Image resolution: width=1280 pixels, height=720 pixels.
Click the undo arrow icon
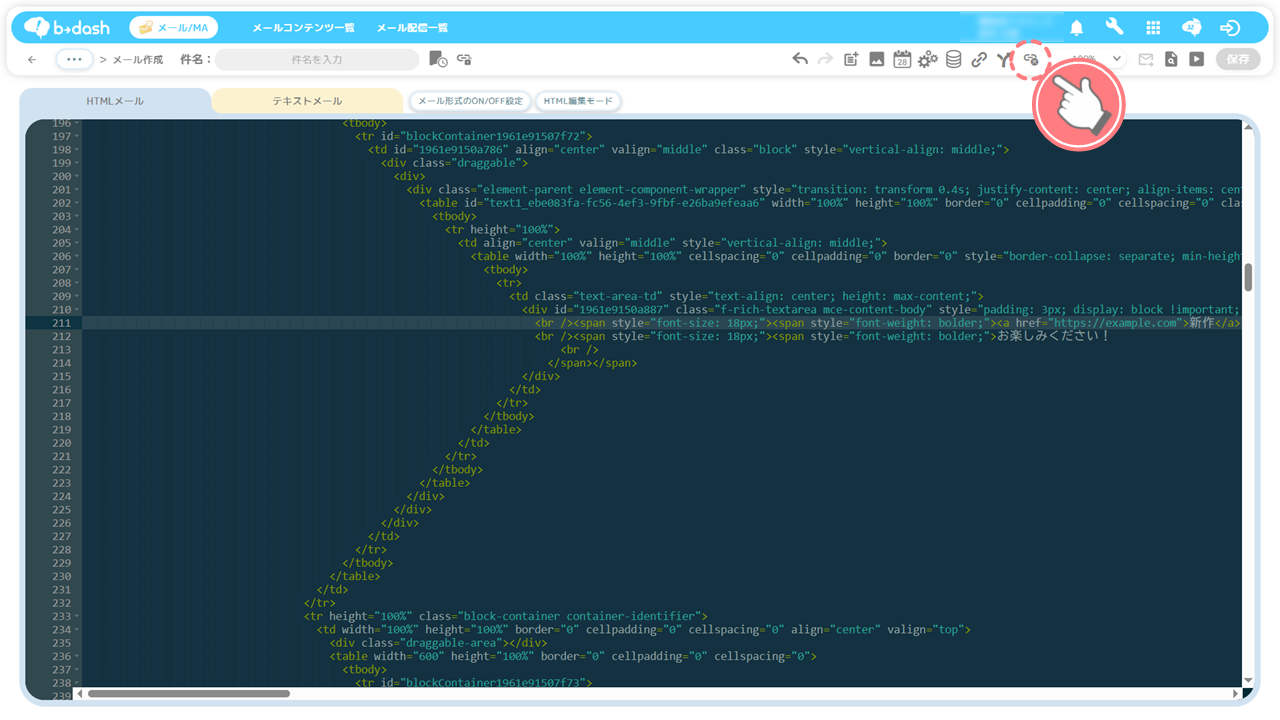point(800,59)
